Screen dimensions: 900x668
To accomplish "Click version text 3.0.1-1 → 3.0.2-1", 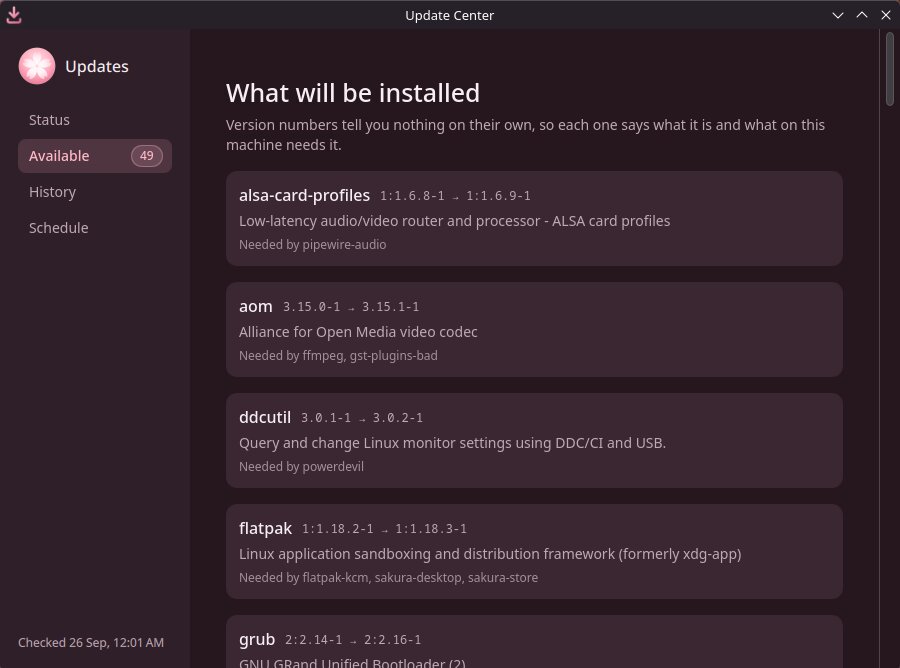I will coord(362,418).
